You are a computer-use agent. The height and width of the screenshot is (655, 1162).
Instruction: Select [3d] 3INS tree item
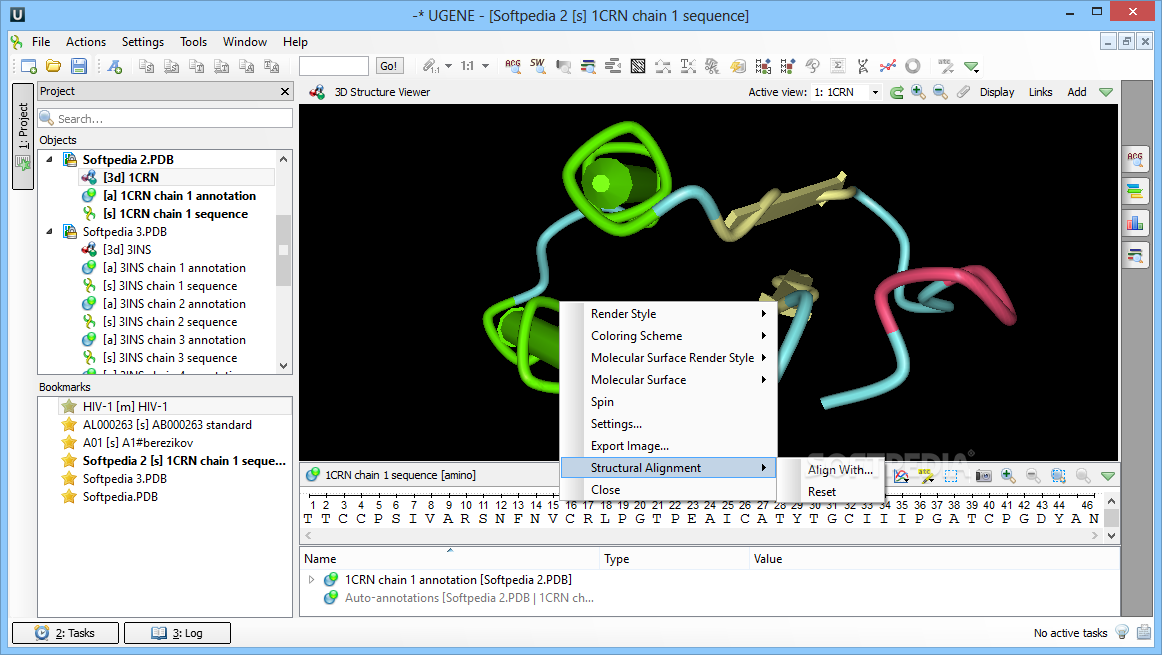(127, 250)
